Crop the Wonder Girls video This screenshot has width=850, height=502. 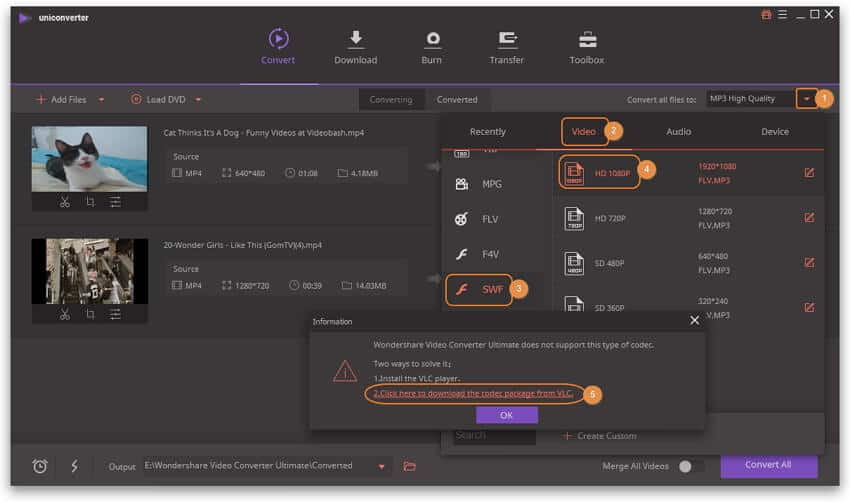(x=90, y=314)
